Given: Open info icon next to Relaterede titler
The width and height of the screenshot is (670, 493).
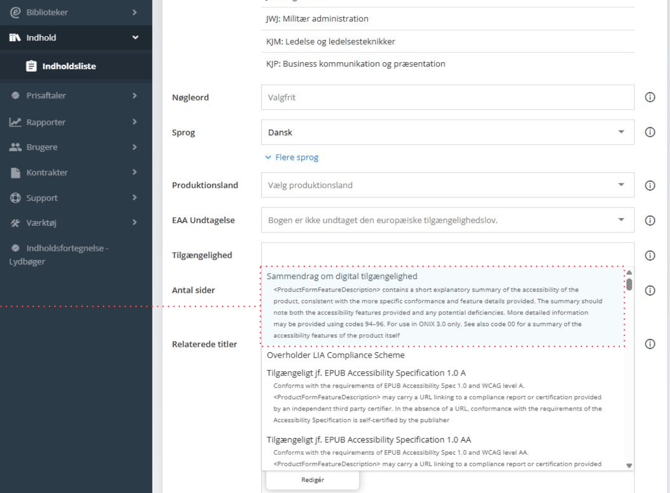Looking at the screenshot, I should point(649,344).
